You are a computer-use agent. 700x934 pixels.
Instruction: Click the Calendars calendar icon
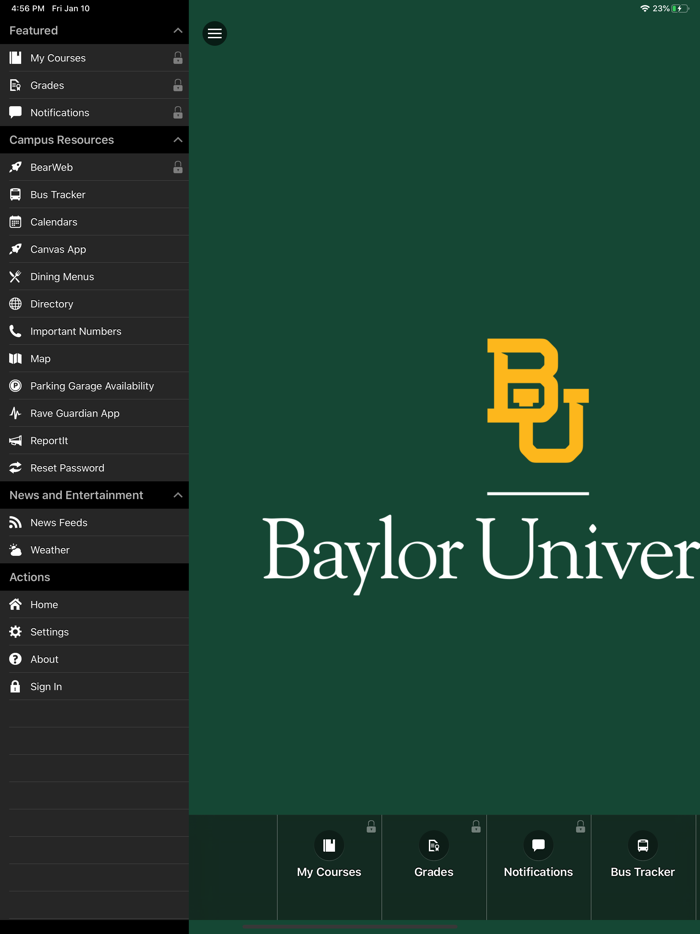point(15,222)
